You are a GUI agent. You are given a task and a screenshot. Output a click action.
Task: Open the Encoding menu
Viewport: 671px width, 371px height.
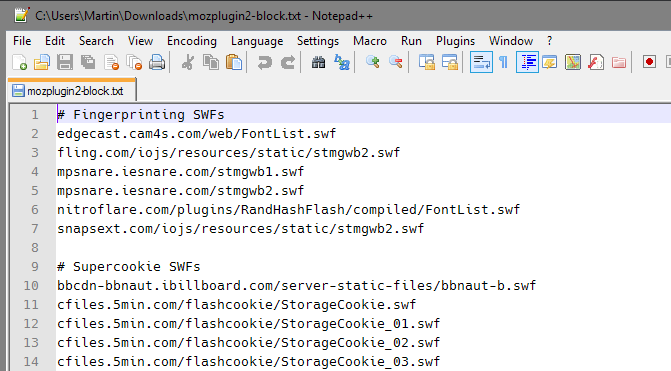[192, 41]
